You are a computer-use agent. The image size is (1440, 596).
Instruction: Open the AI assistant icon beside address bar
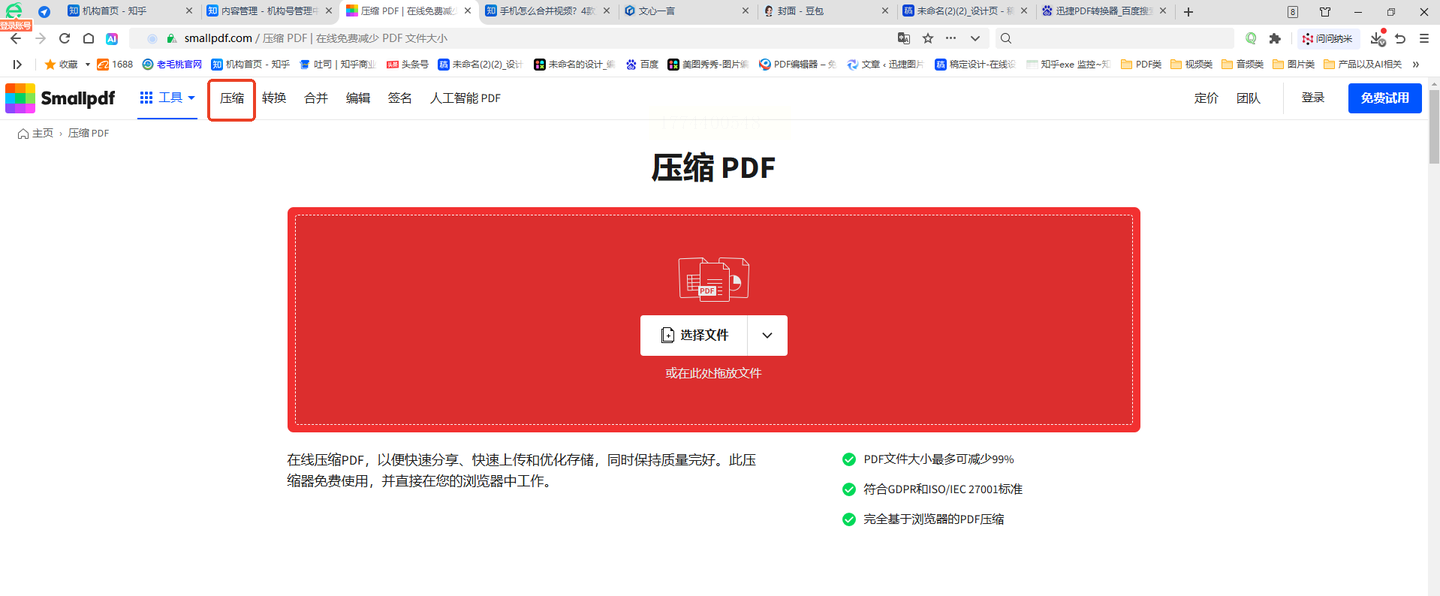click(x=112, y=38)
